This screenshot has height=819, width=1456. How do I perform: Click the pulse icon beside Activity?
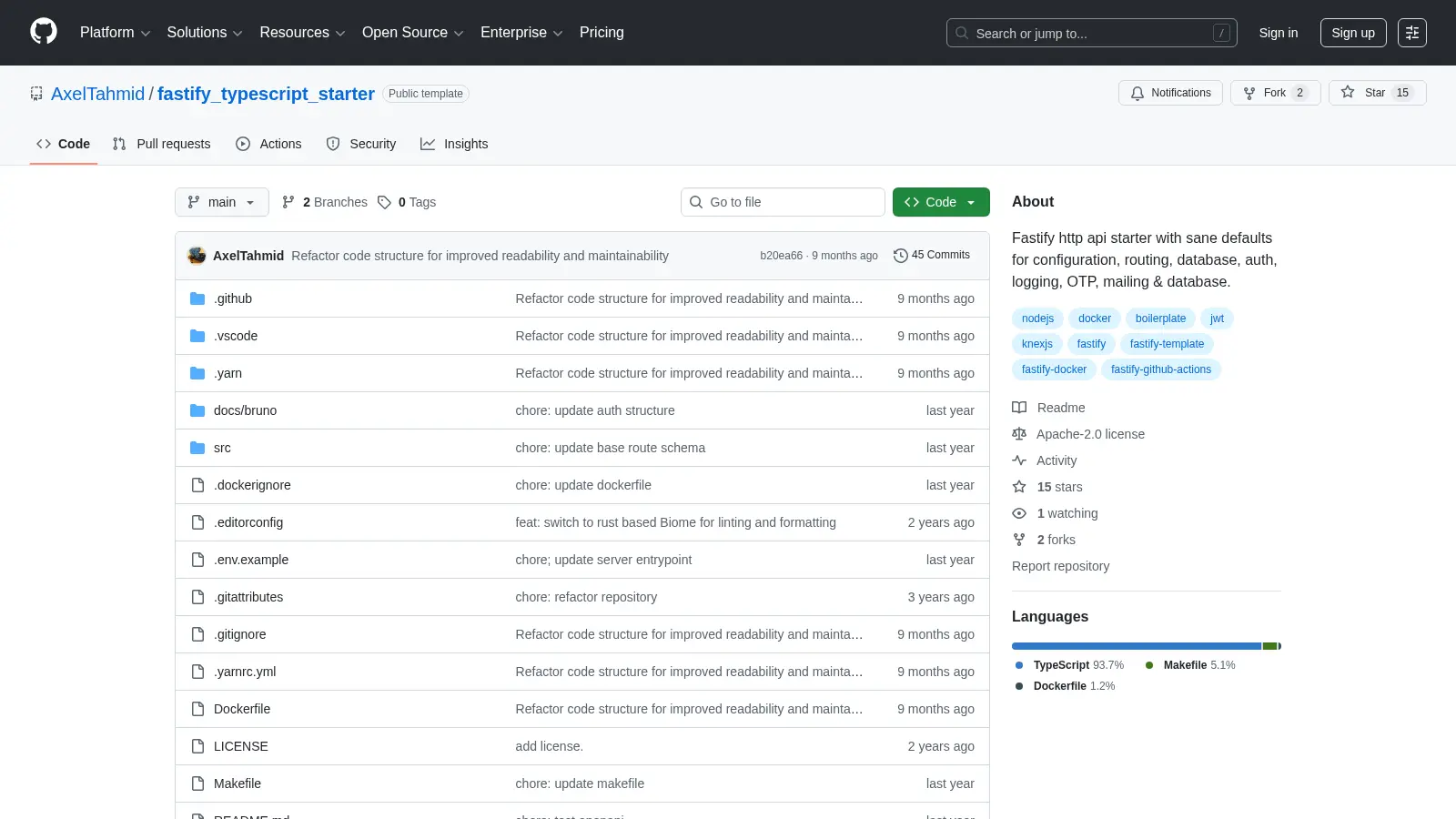coord(1019,460)
